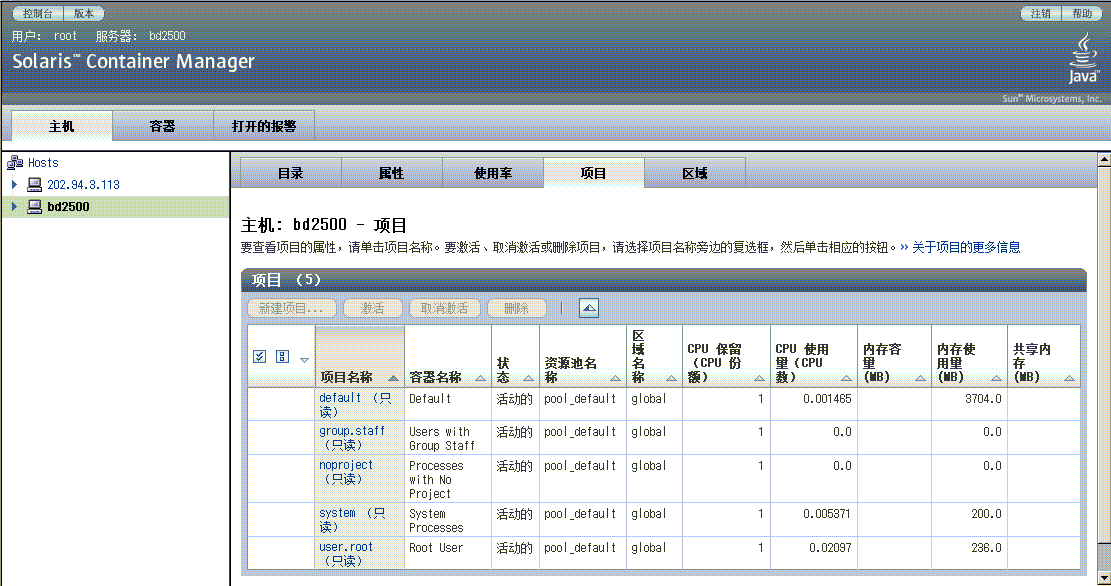Click the 200.0 memory usage value
This screenshot has height=586, width=1111.
(x=986, y=514)
